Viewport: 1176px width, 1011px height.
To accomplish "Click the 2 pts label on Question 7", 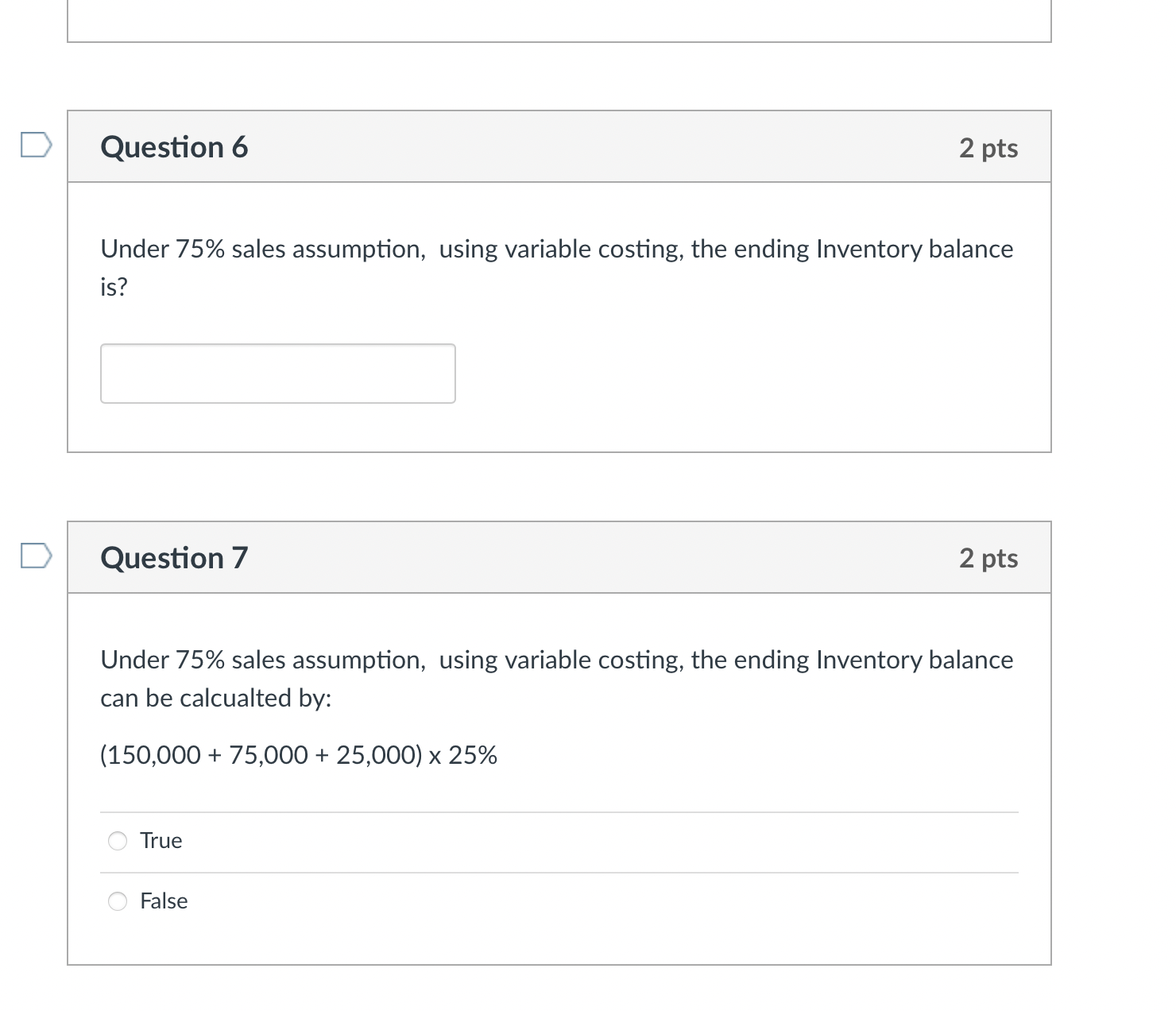I will (x=988, y=559).
